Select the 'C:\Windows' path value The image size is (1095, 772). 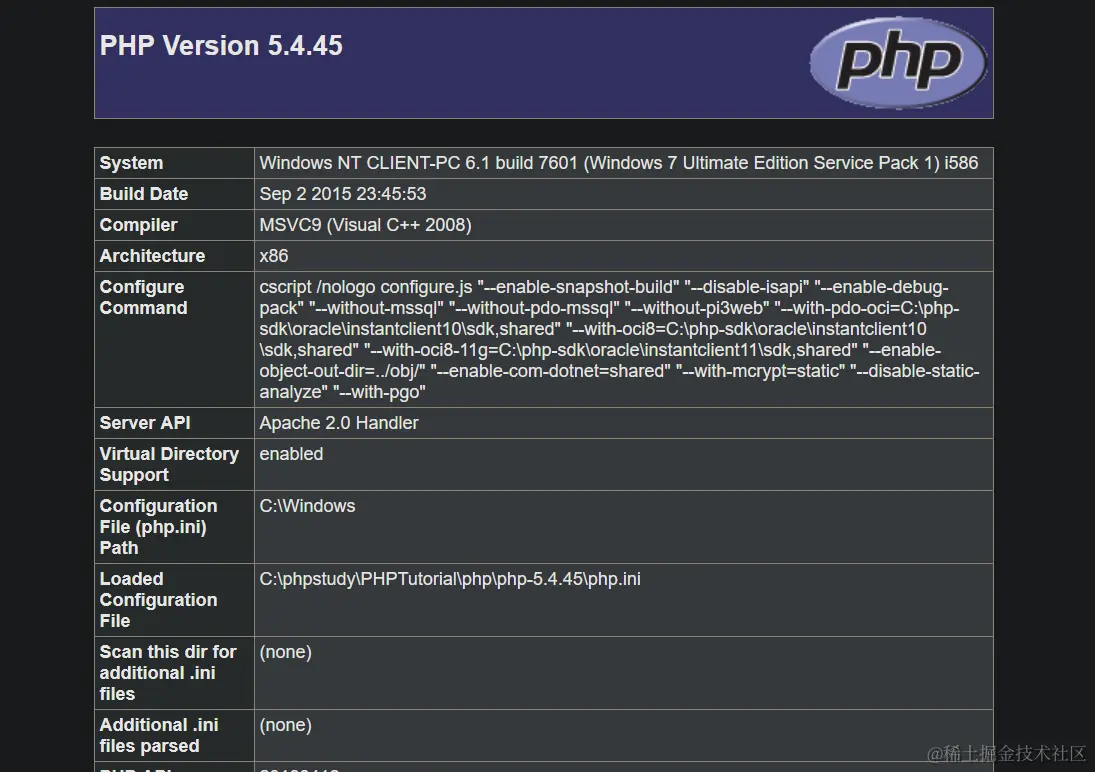click(x=307, y=506)
